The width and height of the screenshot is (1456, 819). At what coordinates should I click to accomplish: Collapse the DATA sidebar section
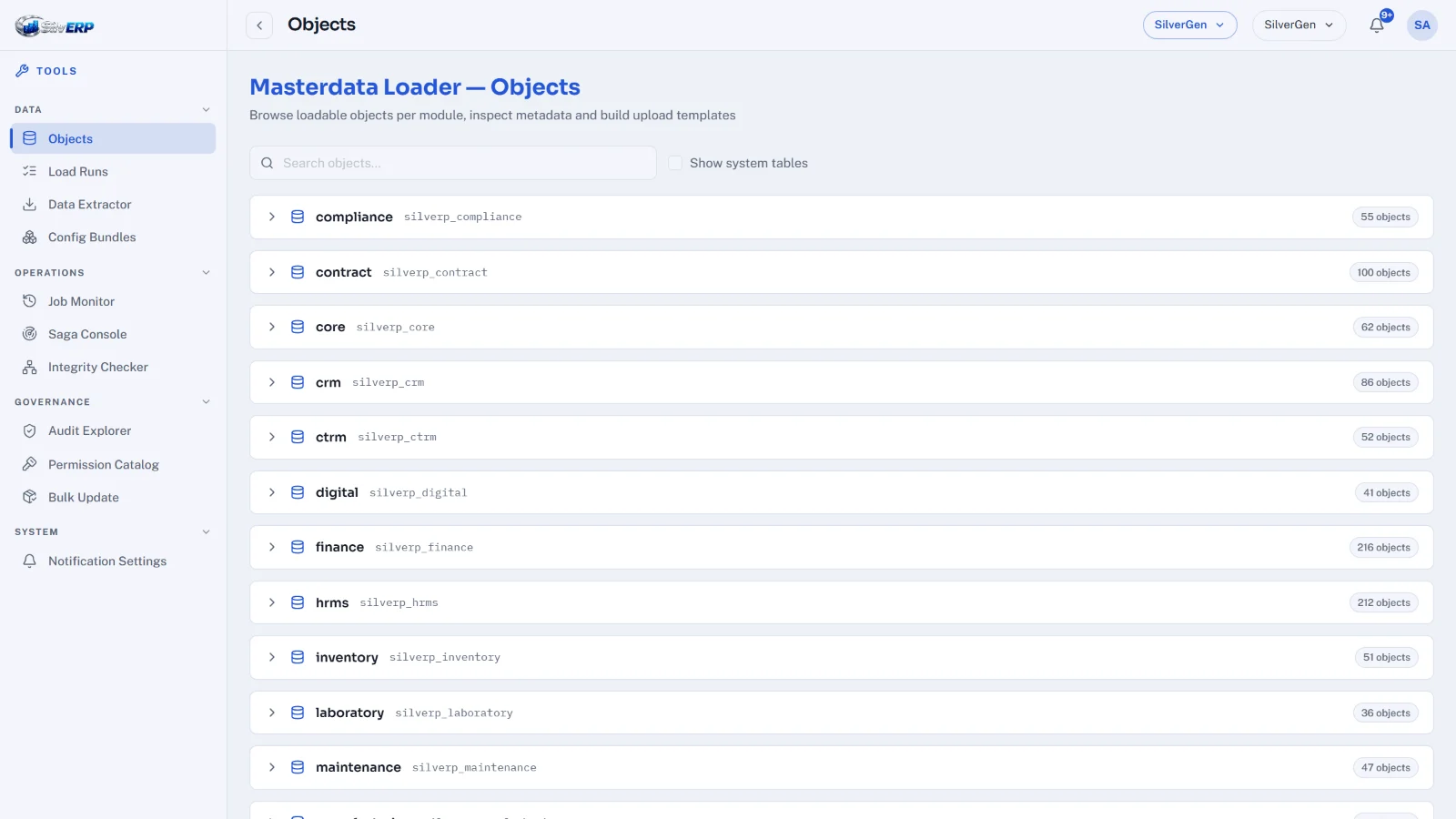[x=206, y=110]
